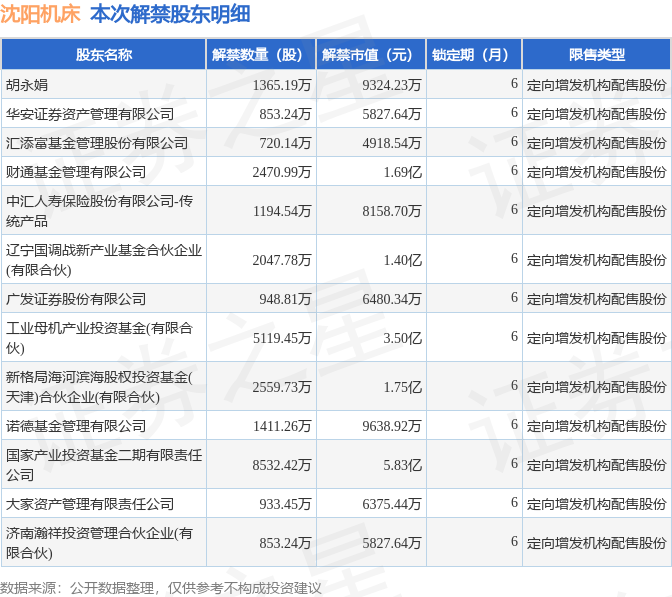Click the 沈阳机床 stock name title
Screen dimensions: 672x597
40,14
